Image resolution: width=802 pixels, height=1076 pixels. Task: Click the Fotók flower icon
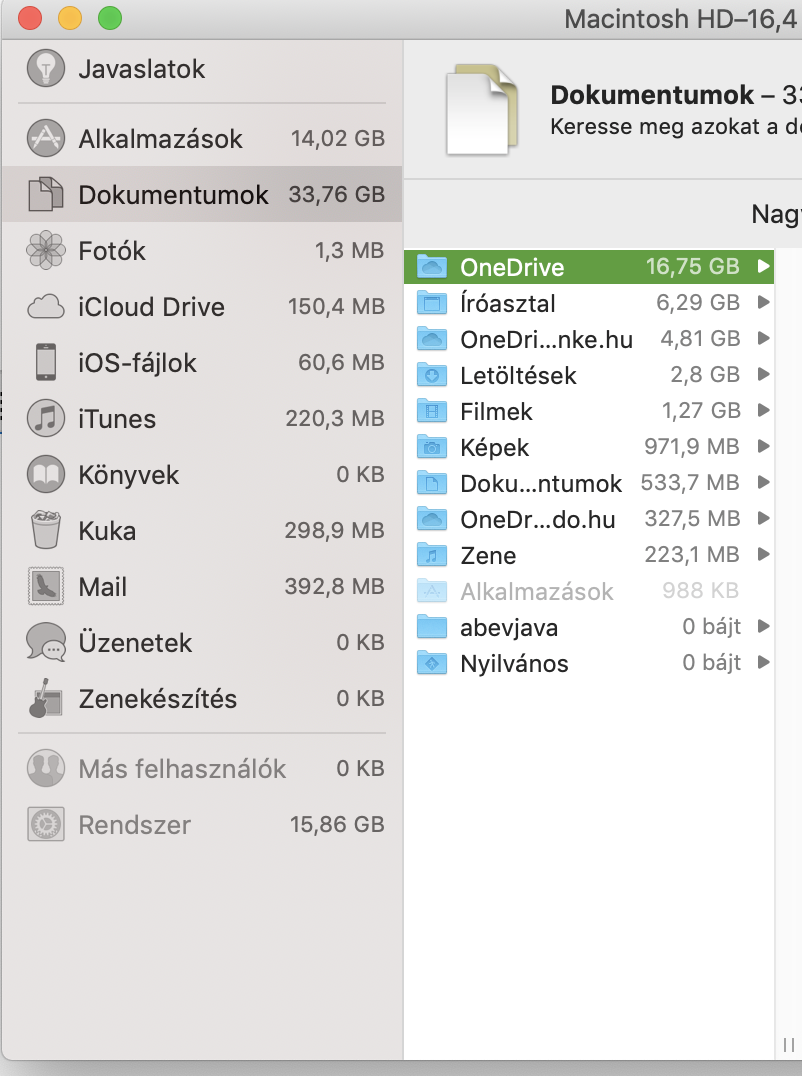[46, 250]
